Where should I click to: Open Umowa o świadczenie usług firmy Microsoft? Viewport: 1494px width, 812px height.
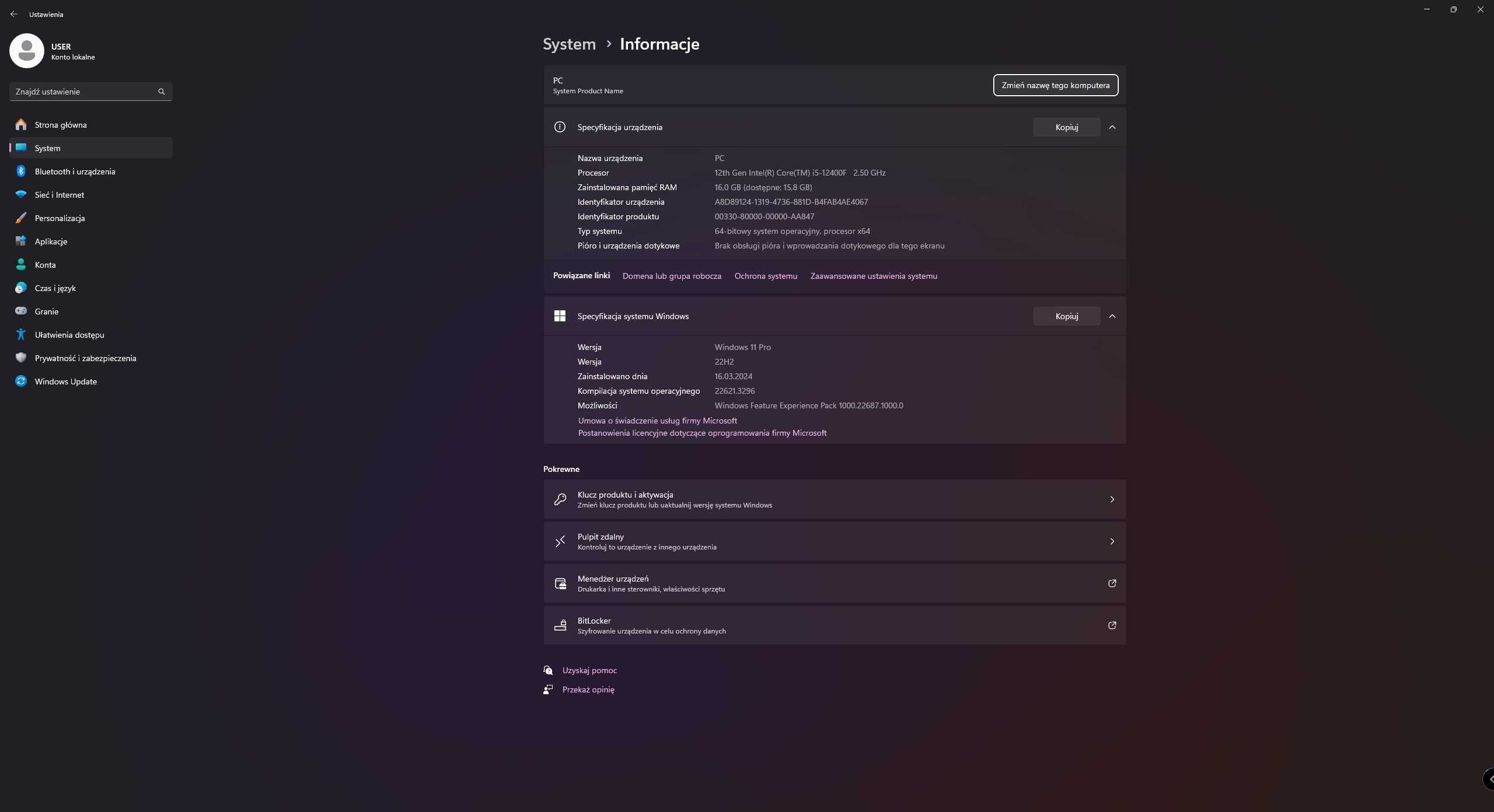tap(657, 421)
